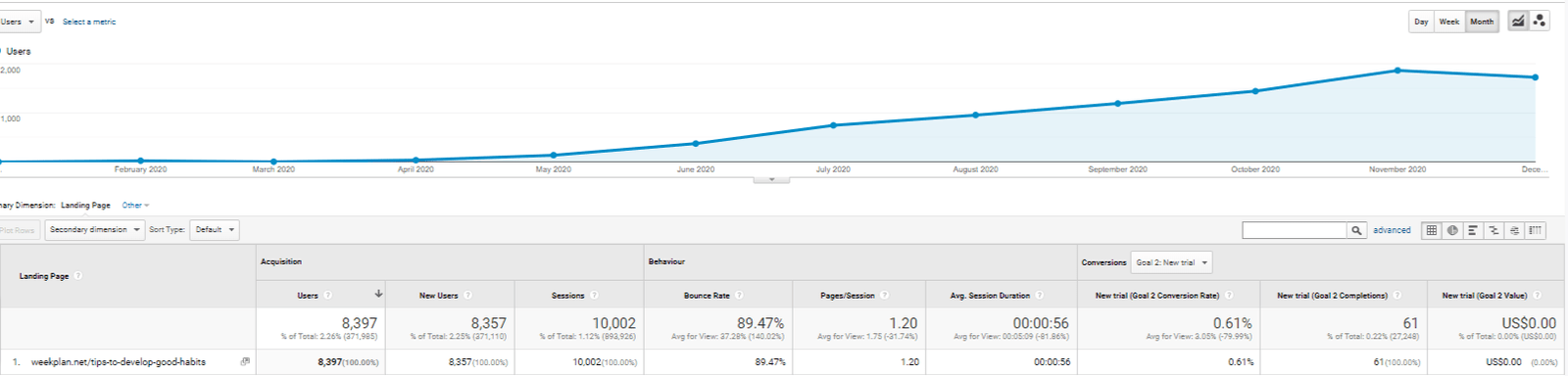This screenshot has width=1568, height=376.
Task: Click help icon beside Avg. Session Duration
Action: (1039, 295)
